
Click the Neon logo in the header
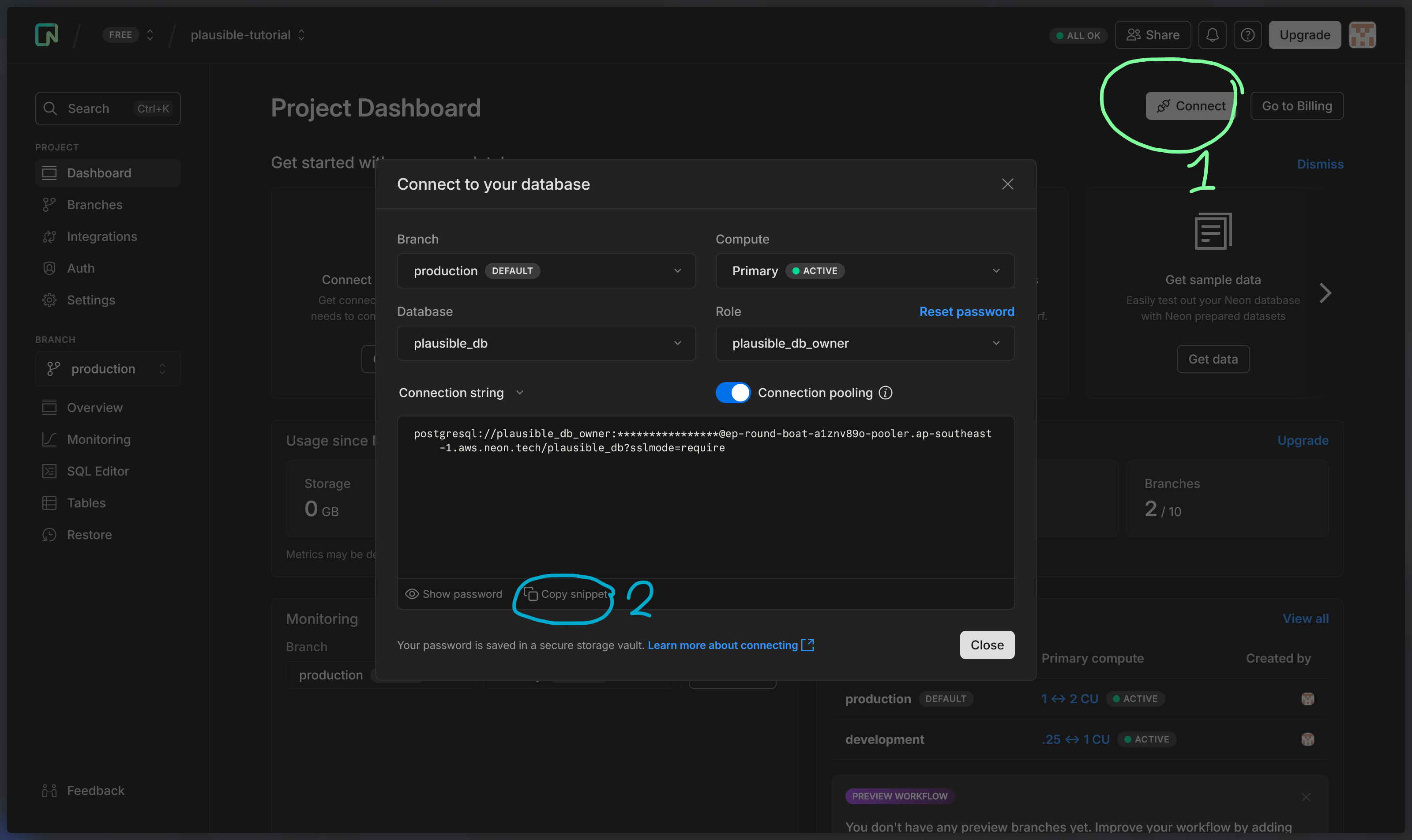click(x=46, y=34)
